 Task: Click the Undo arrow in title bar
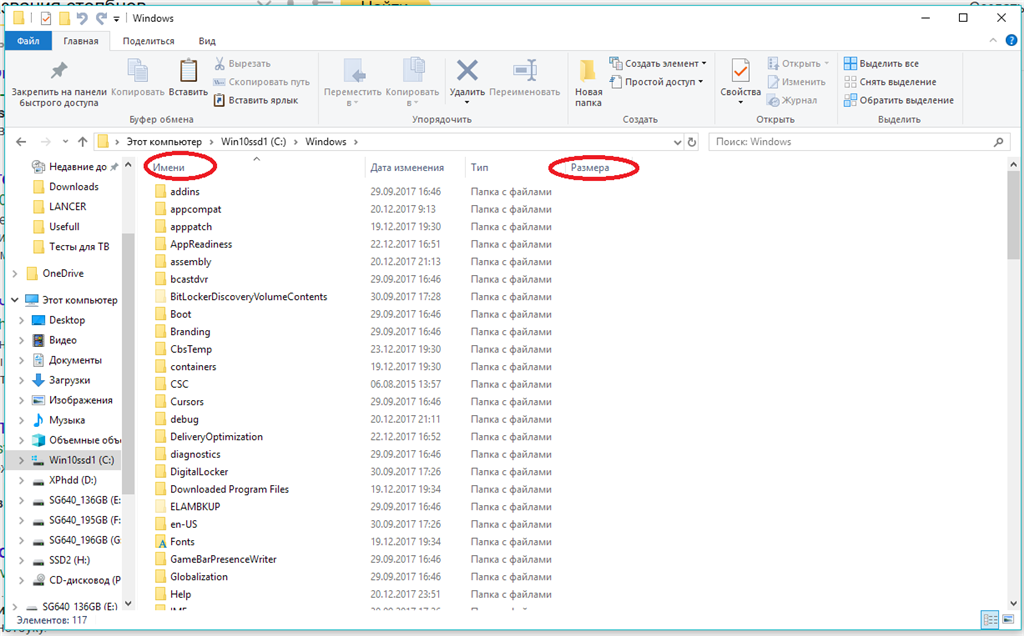coord(82,18)
